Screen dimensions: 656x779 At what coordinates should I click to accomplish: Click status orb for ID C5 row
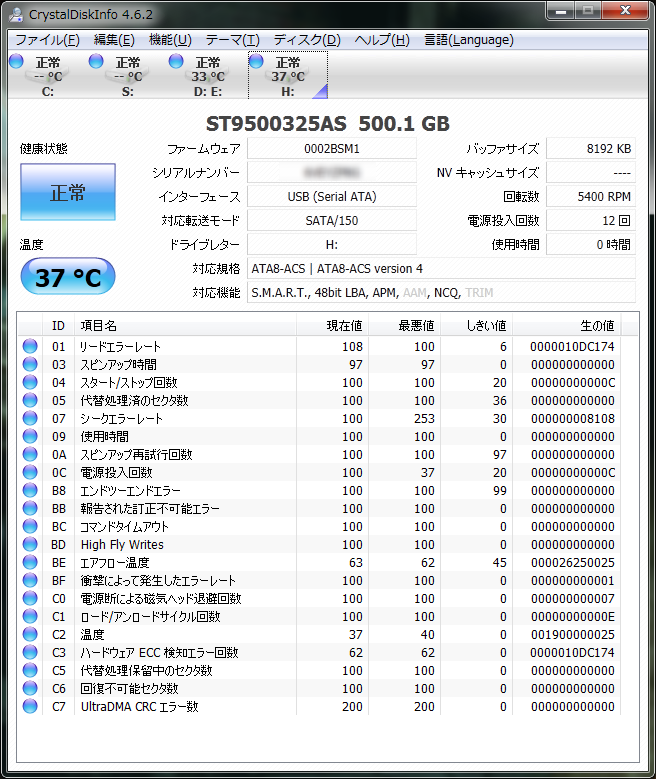[x=30, y=670]
